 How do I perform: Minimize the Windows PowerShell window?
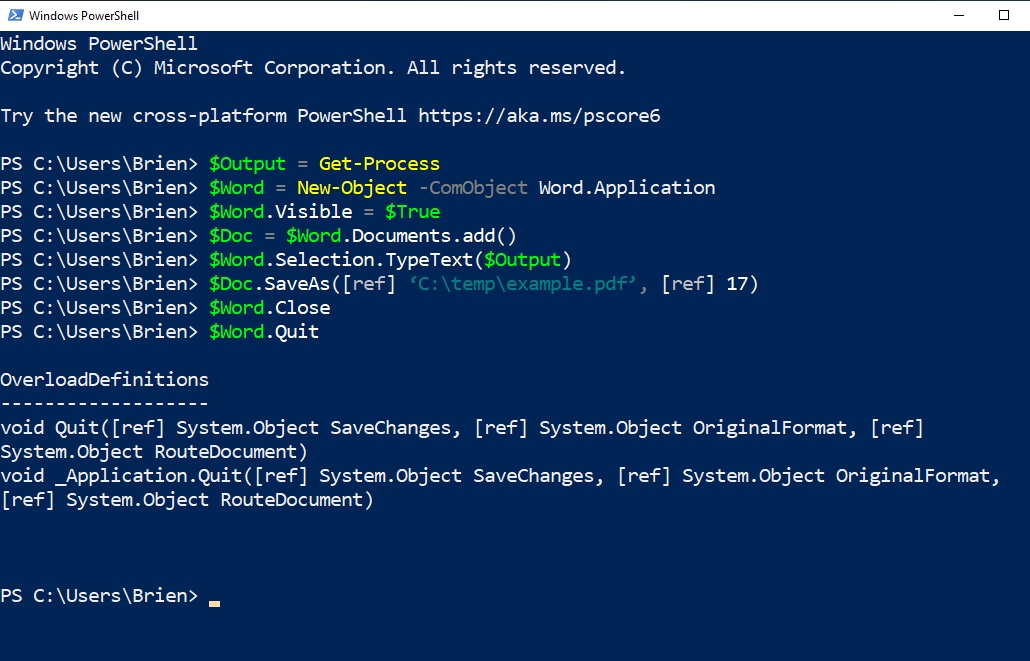point(959,15)
